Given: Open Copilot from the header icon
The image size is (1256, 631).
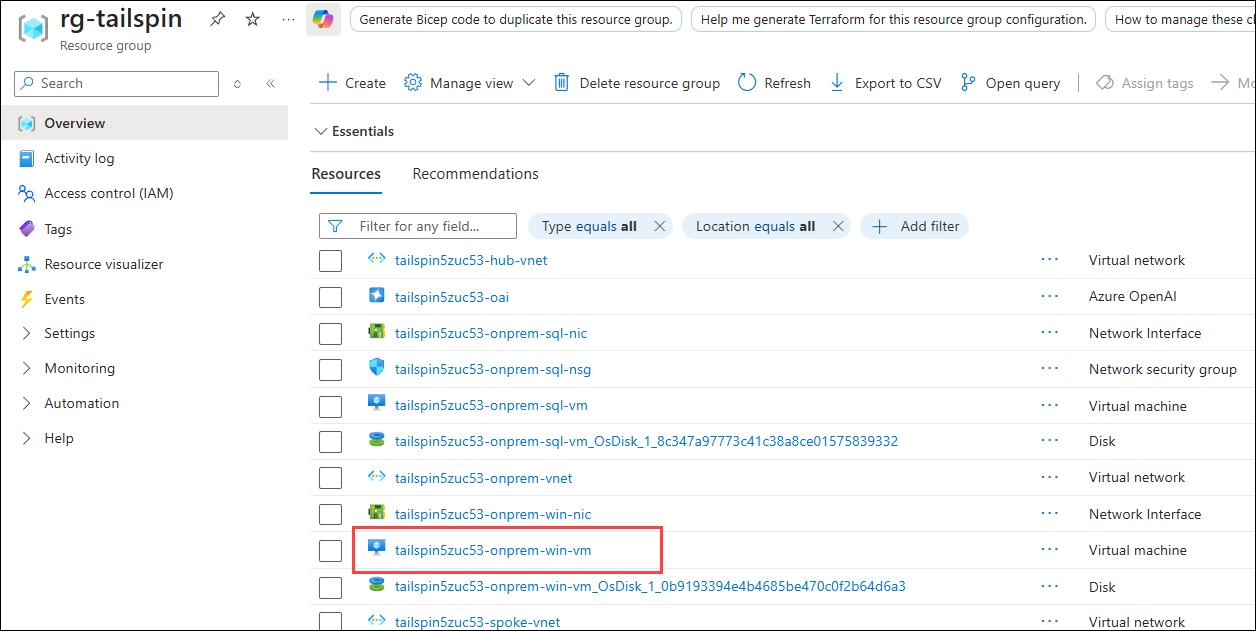Looking at the screenshot, I should (322, 19).
